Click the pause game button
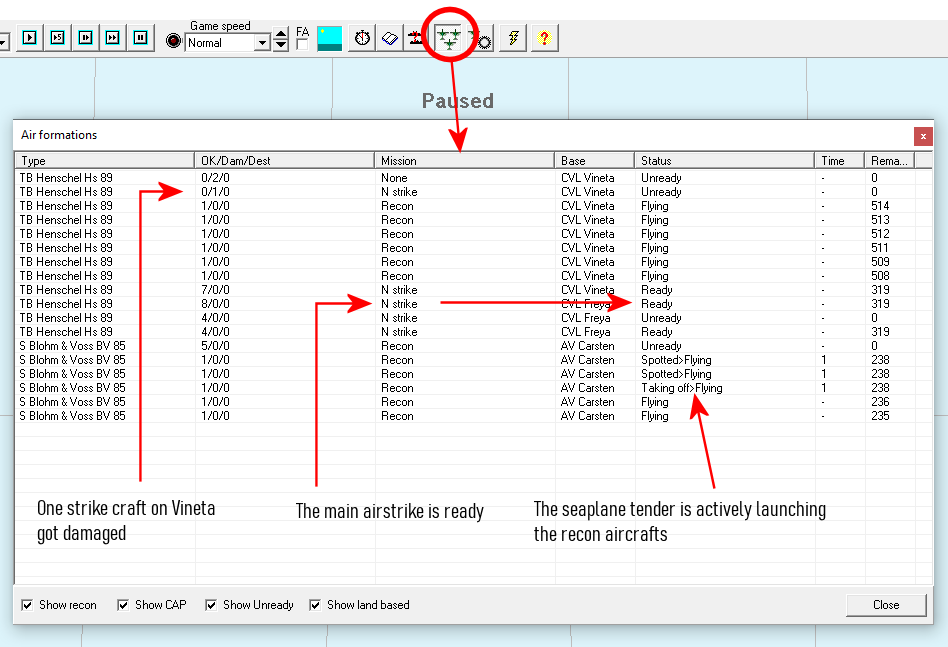 [x=141, y=38]
